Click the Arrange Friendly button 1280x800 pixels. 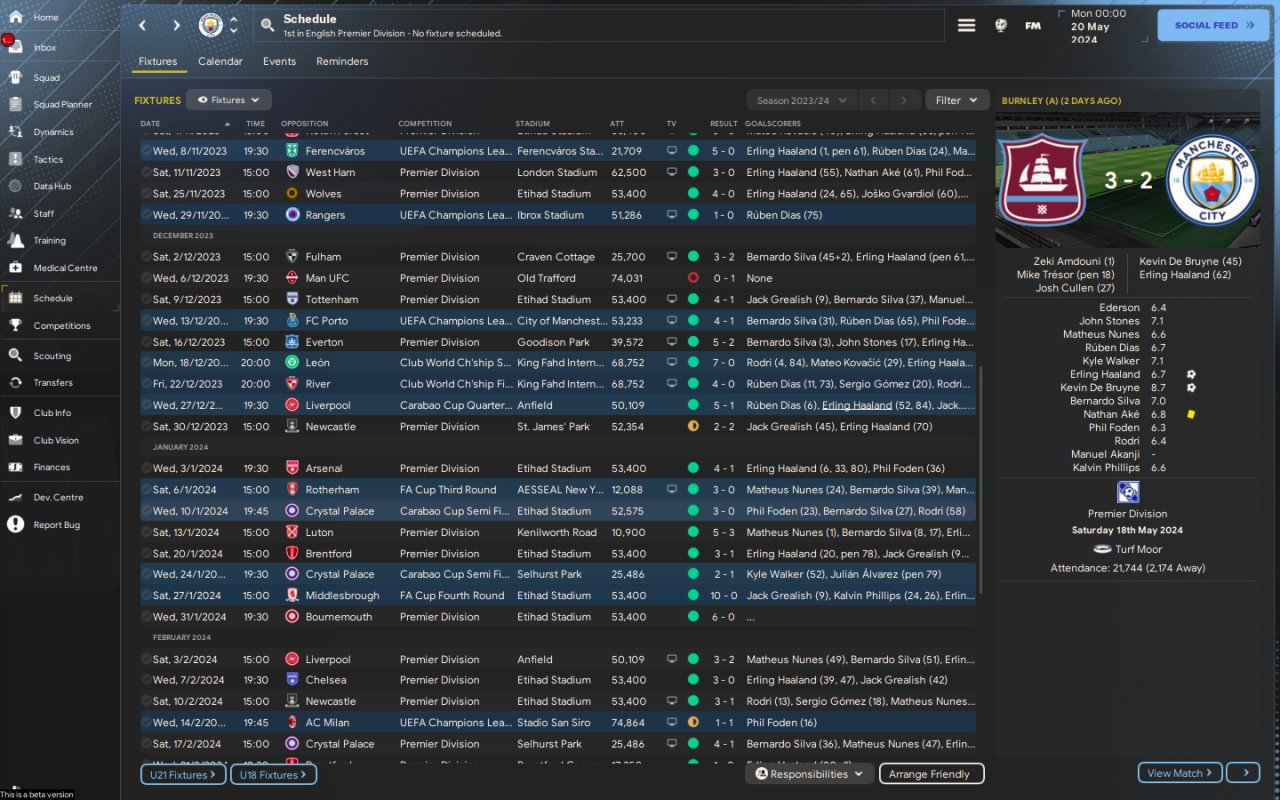[931, 774]
